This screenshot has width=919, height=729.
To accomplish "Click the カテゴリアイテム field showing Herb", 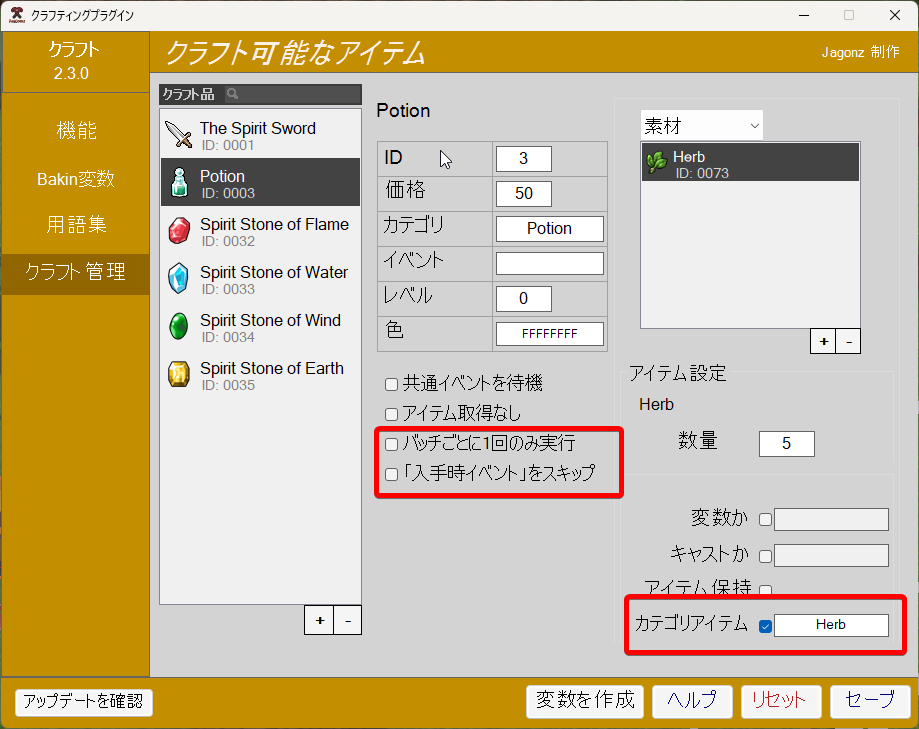I will (831, 625).
